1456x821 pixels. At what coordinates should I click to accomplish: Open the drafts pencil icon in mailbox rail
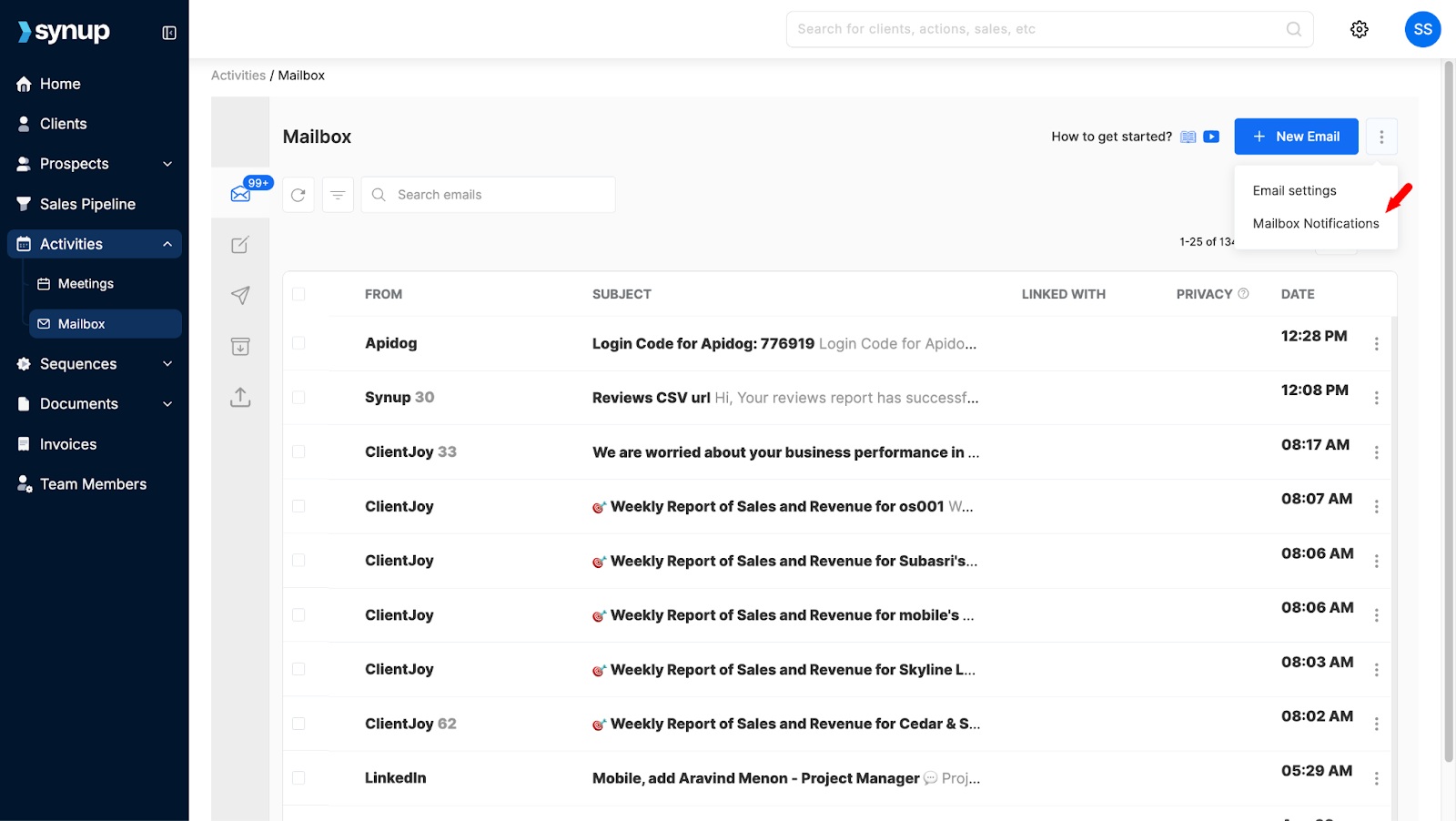coord(240,245)
